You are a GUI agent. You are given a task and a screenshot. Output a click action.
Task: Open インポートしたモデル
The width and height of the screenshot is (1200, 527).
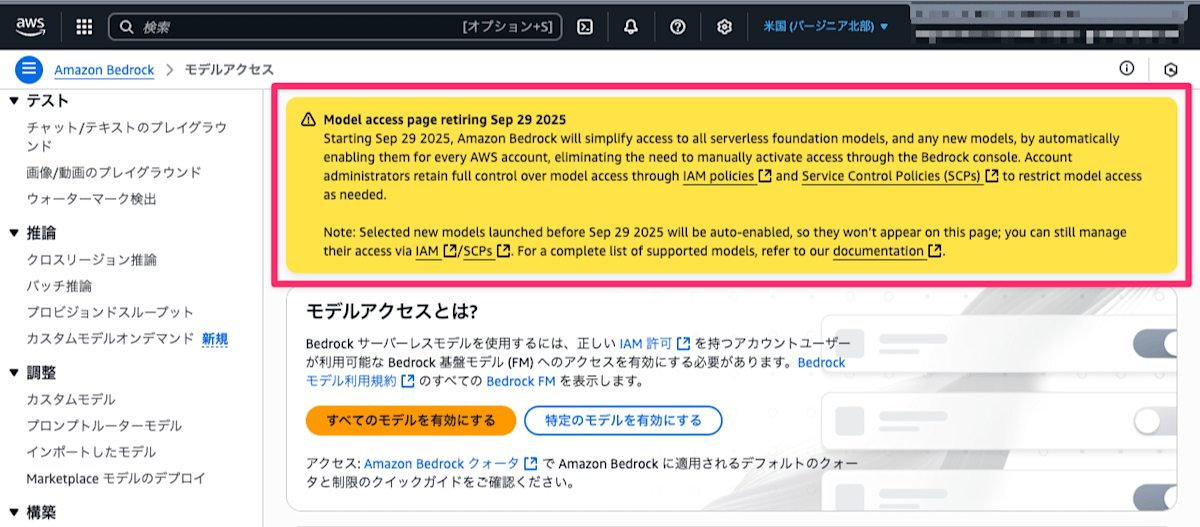click(x=91, y=452)
